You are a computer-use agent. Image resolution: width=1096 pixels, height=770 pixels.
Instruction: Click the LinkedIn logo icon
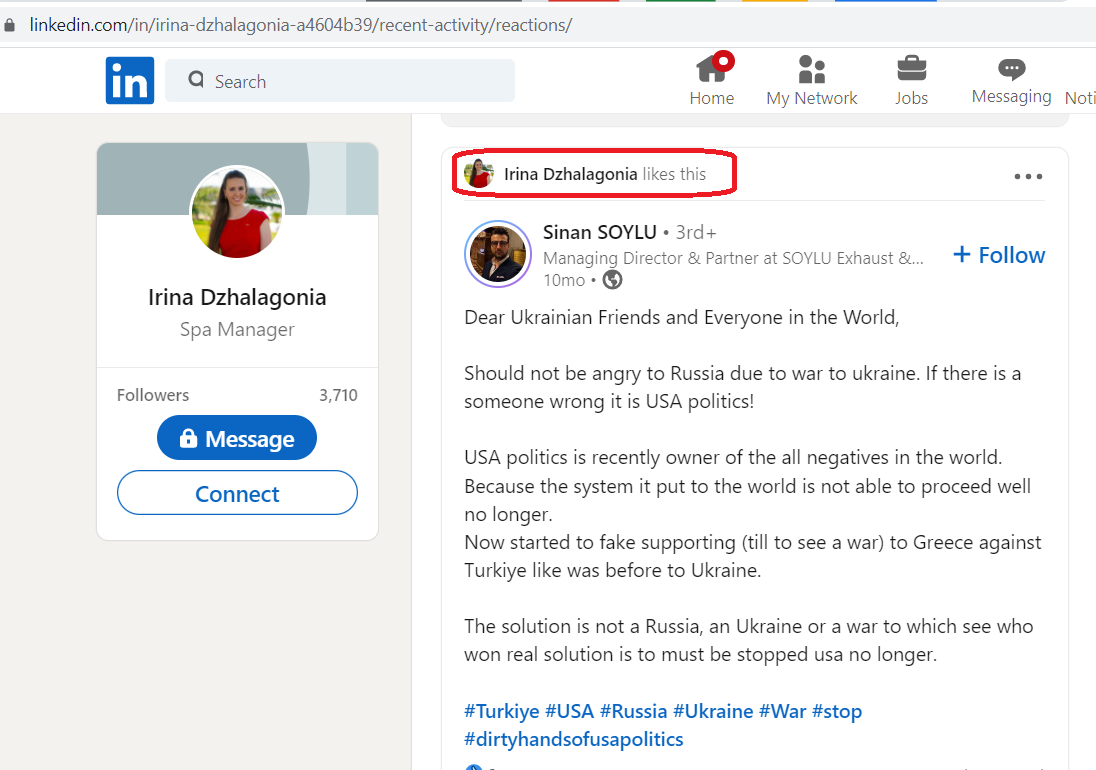(130, 80)
